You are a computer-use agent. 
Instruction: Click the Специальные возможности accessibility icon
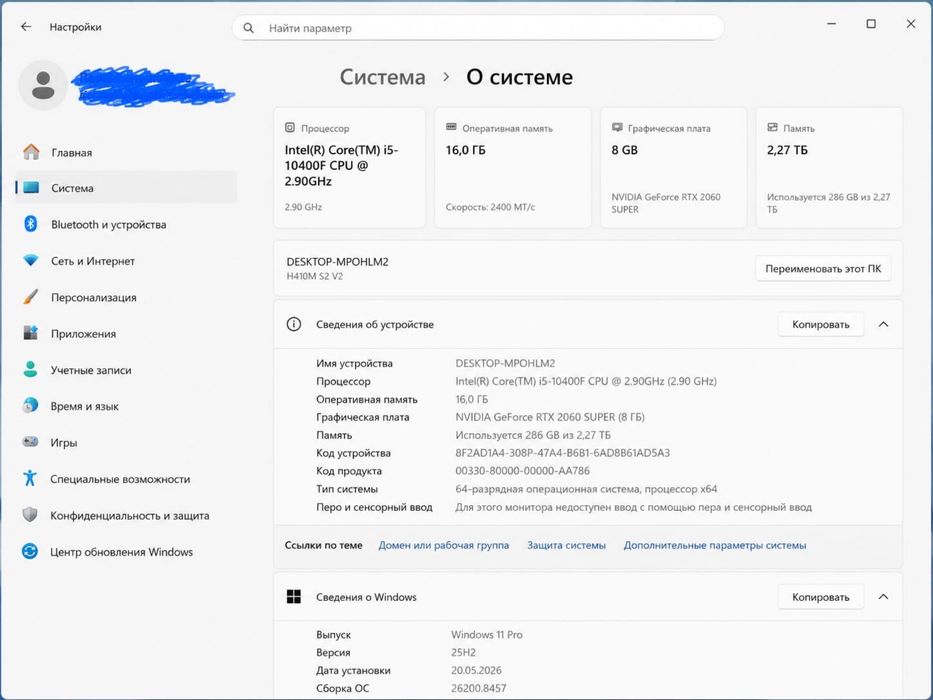[x=30, y=479]
